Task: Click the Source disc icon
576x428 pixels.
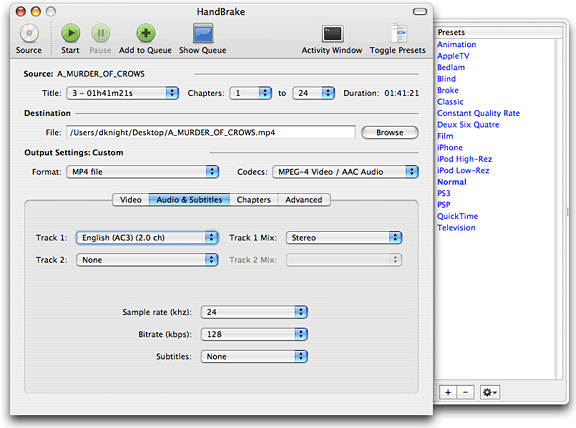Action: [x=29, y=33]
